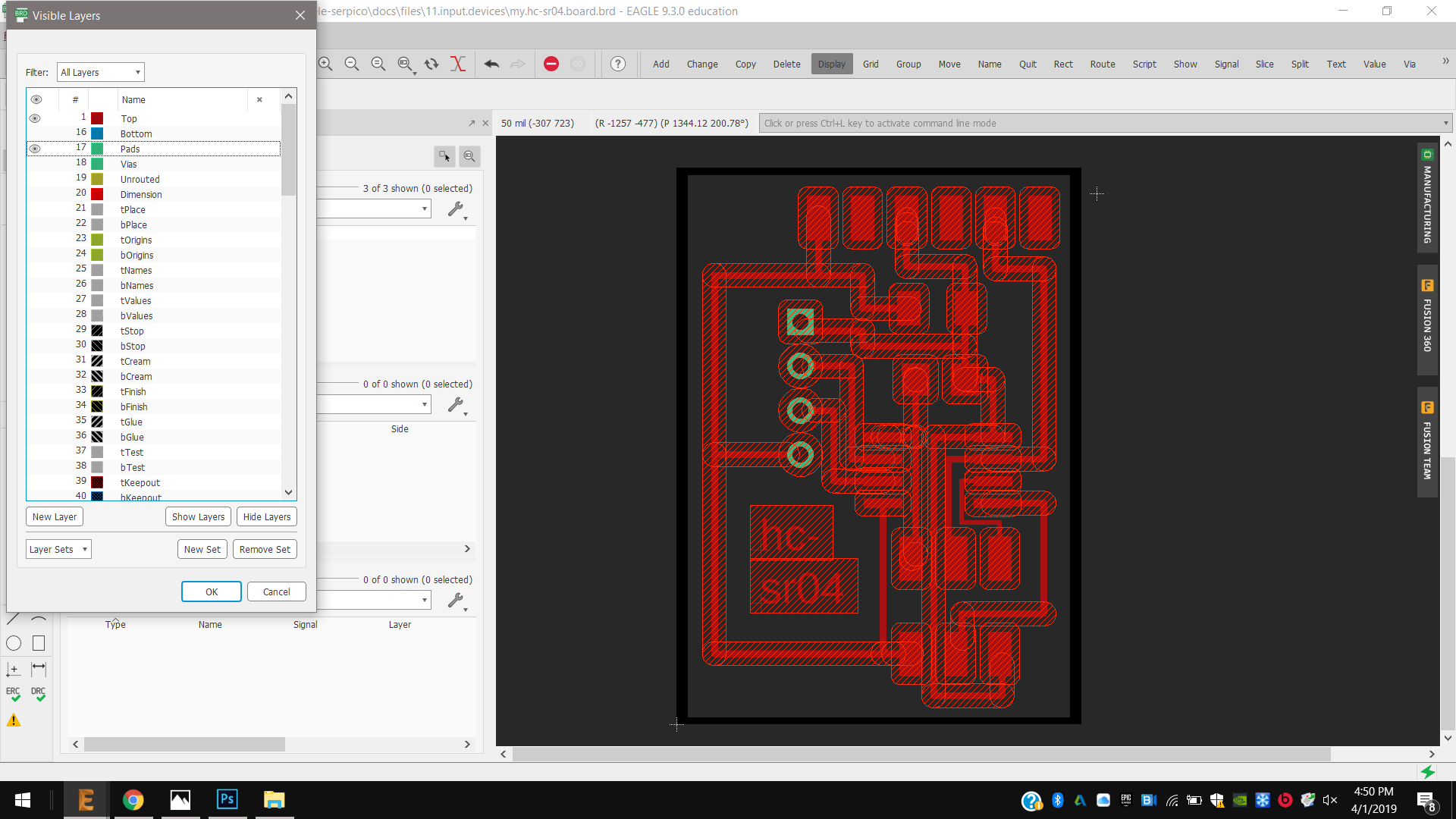Run the ERC check tool
1456x819 pixels.
[14, 694]
